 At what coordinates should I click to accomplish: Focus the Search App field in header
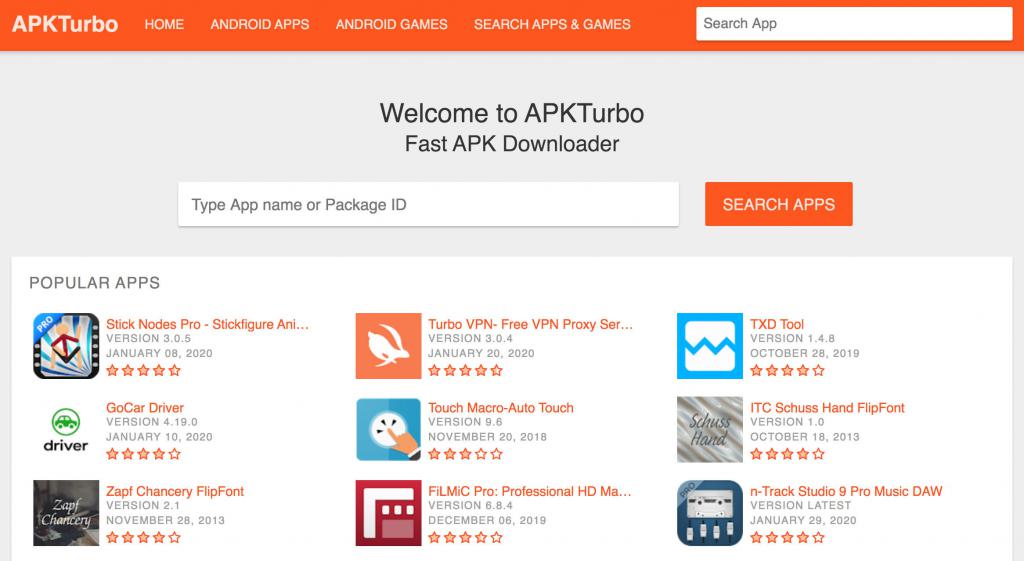coord(854,24)
